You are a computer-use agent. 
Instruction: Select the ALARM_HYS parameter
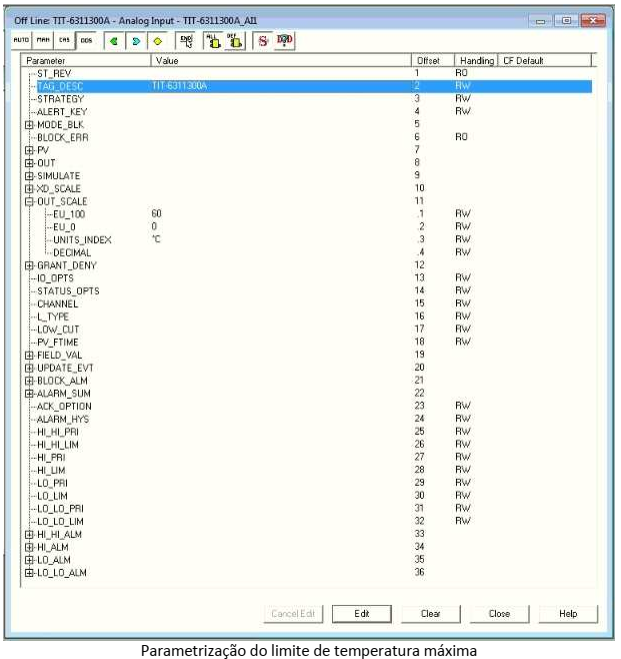pos(63,419)
